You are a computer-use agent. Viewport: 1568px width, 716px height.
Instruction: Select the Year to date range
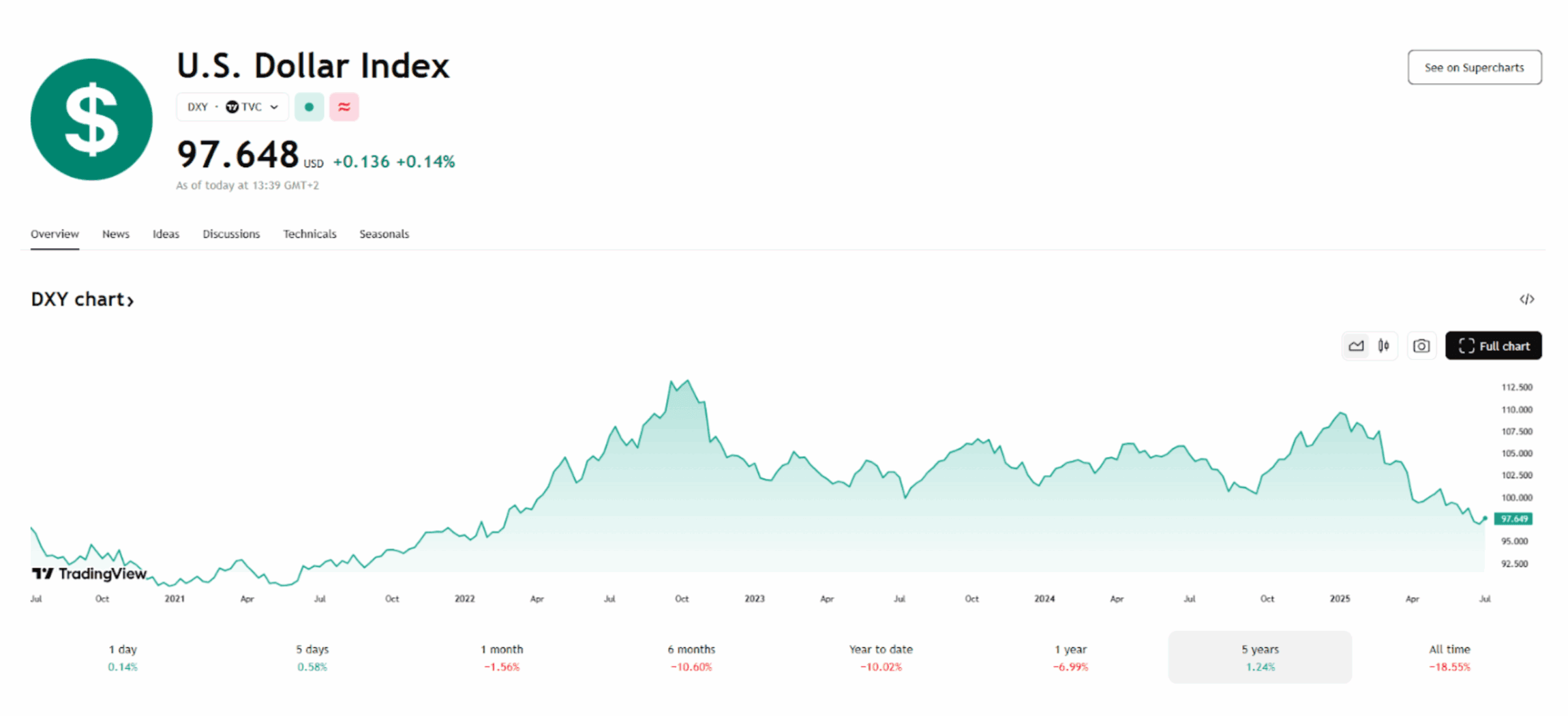pos(880,657)
